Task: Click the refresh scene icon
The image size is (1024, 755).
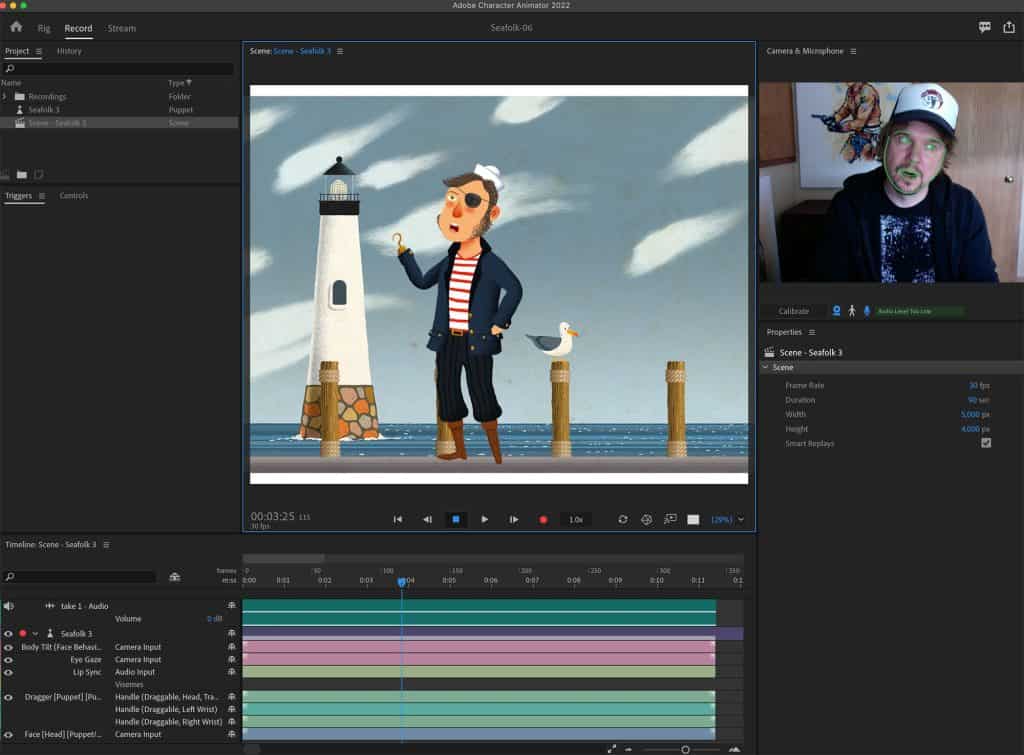Action: [x=623, y=519]
